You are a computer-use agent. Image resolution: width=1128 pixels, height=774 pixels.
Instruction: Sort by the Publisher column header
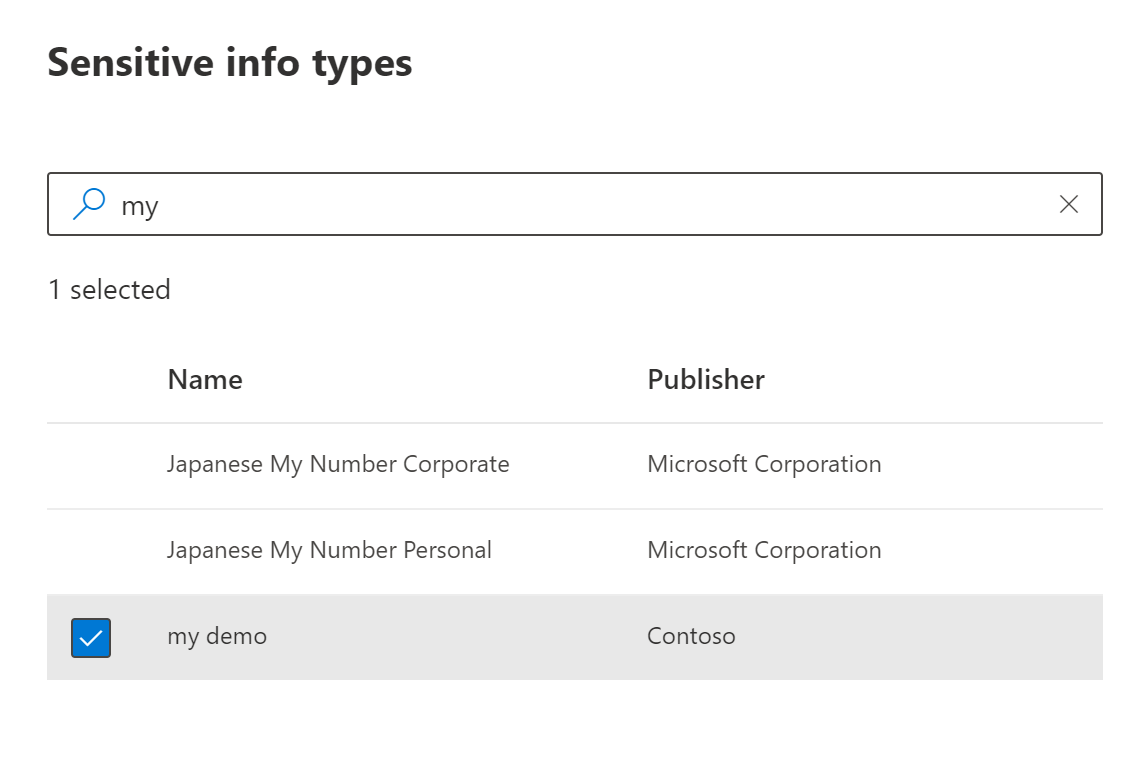coord(706,380)
